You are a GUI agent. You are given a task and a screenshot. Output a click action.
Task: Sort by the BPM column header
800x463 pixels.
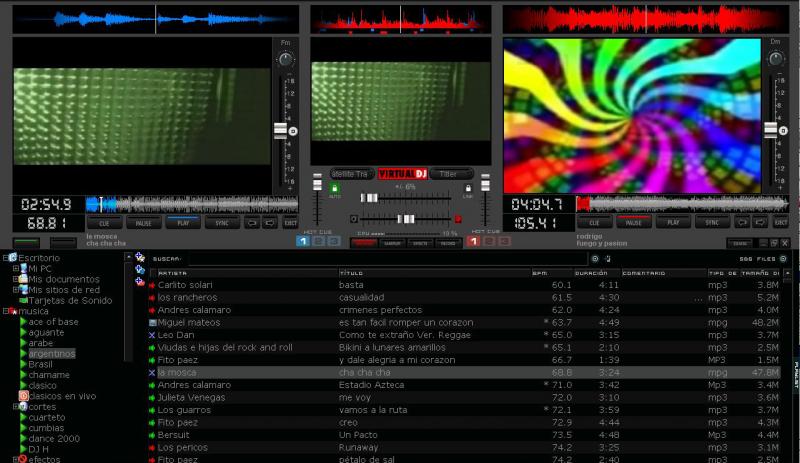pos(552,273)
